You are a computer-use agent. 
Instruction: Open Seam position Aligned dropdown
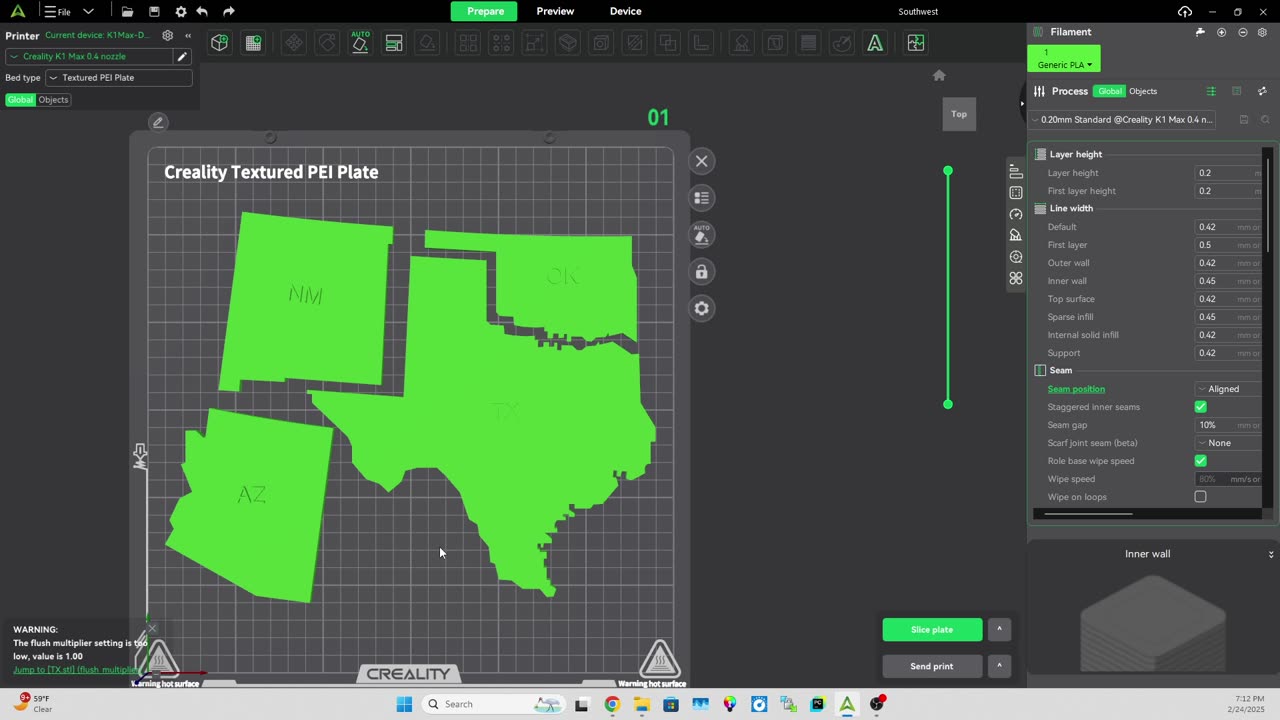(x=1229, y=389)
